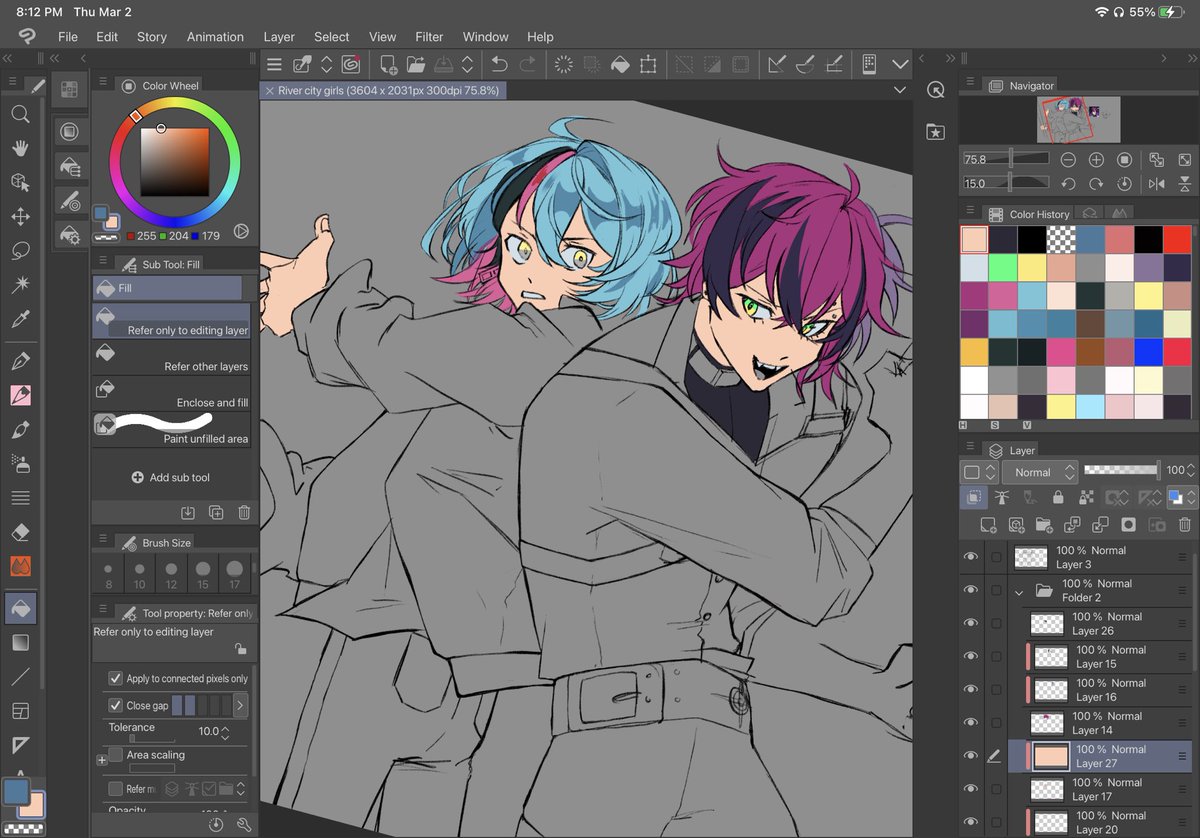Select Enclose and fill sub tool

[172, 394]
